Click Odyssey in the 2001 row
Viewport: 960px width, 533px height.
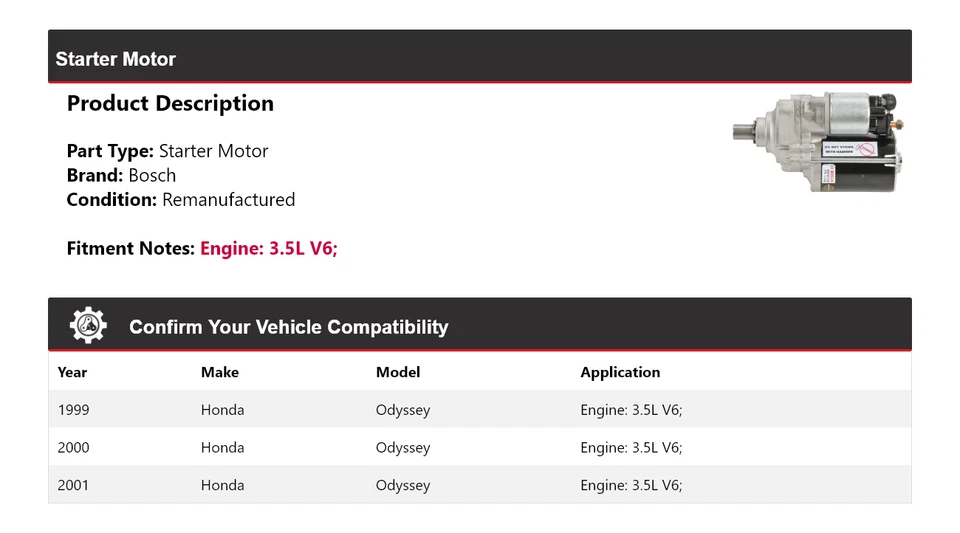403,485
